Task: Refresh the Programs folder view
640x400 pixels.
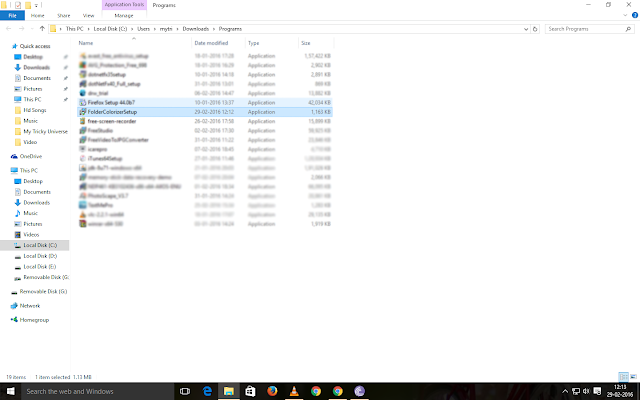Action: point(535,29)
